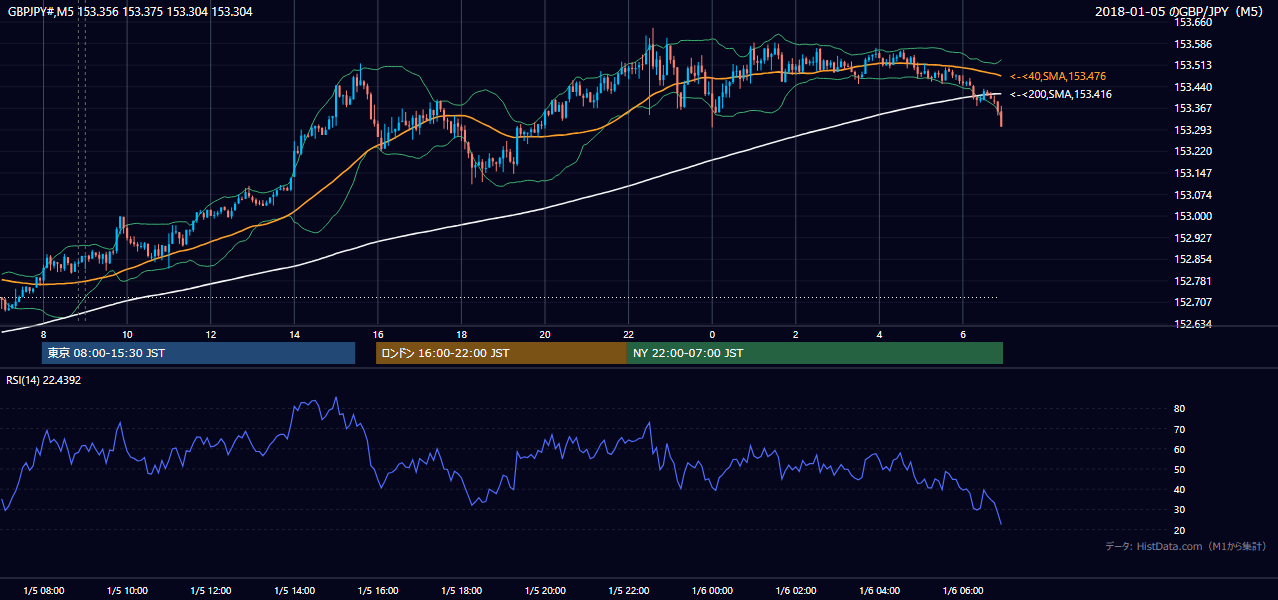The height and width of the screenshot is (600, 1278).
Task: Click the hour label 12 under price chart
Action: (211, 334)
